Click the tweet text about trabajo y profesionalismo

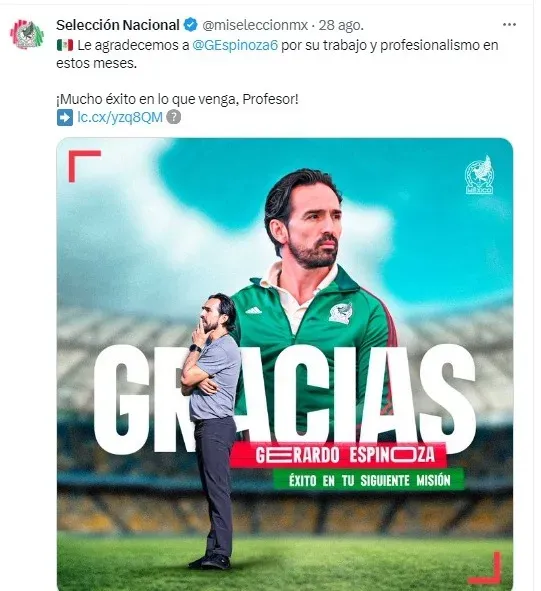(x=277, y=54)
